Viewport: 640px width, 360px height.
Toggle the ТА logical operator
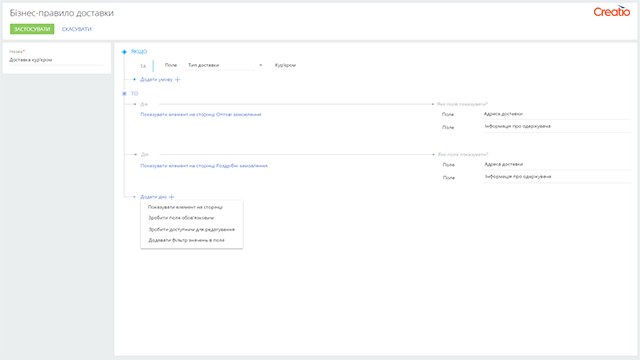[x=143, y=66]
